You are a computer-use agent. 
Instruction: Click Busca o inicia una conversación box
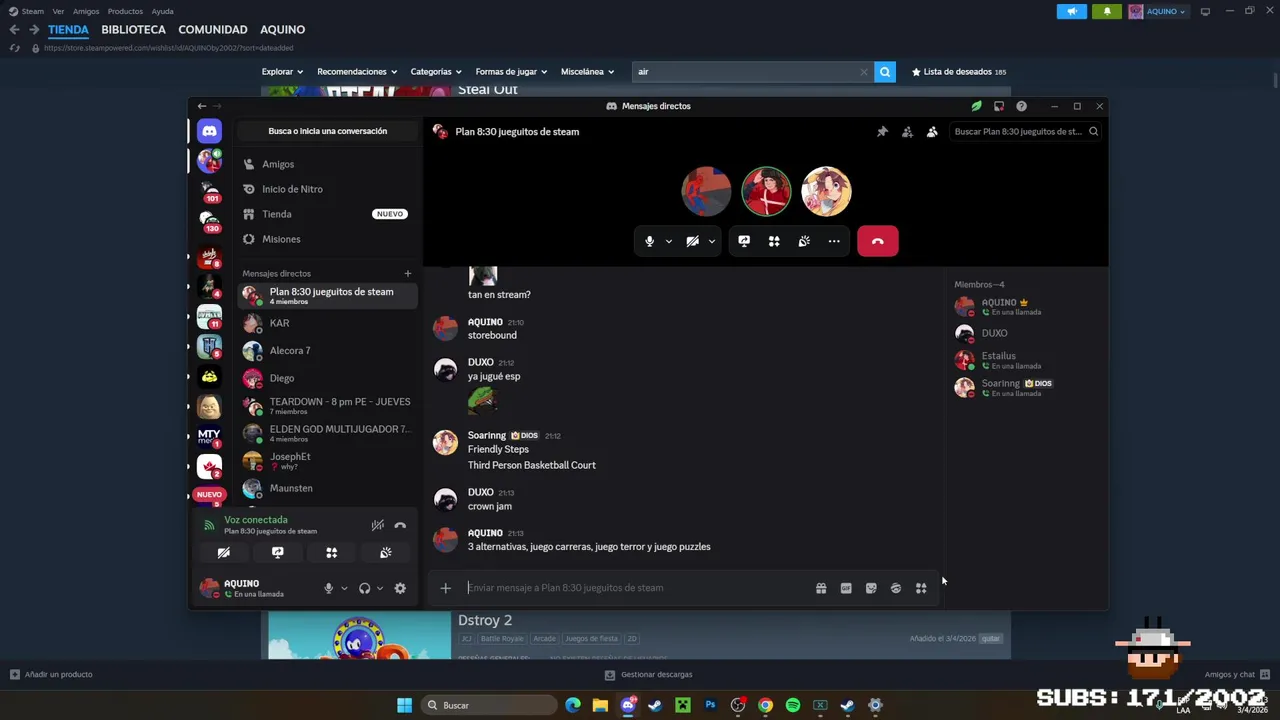point(327,131)
